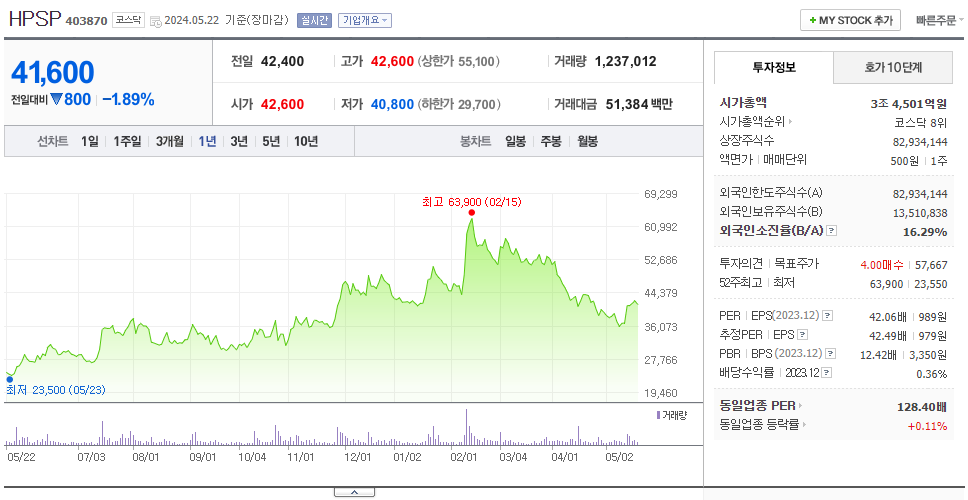
Task: Select the 3년 line chart period
Action: click(239, 141)
